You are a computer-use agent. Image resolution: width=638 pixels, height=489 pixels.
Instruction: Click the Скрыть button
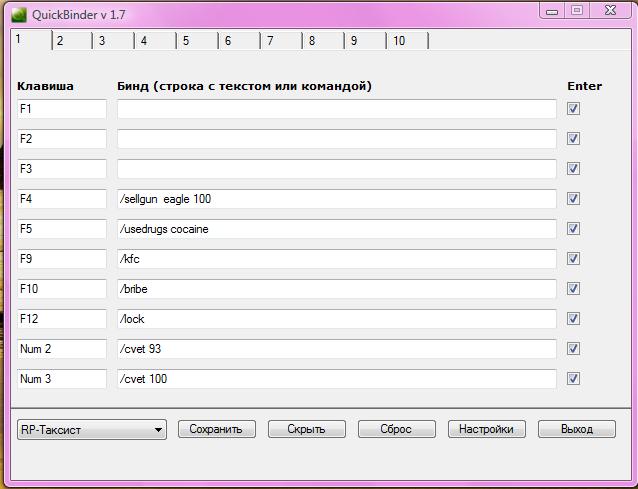pos(307,429)
